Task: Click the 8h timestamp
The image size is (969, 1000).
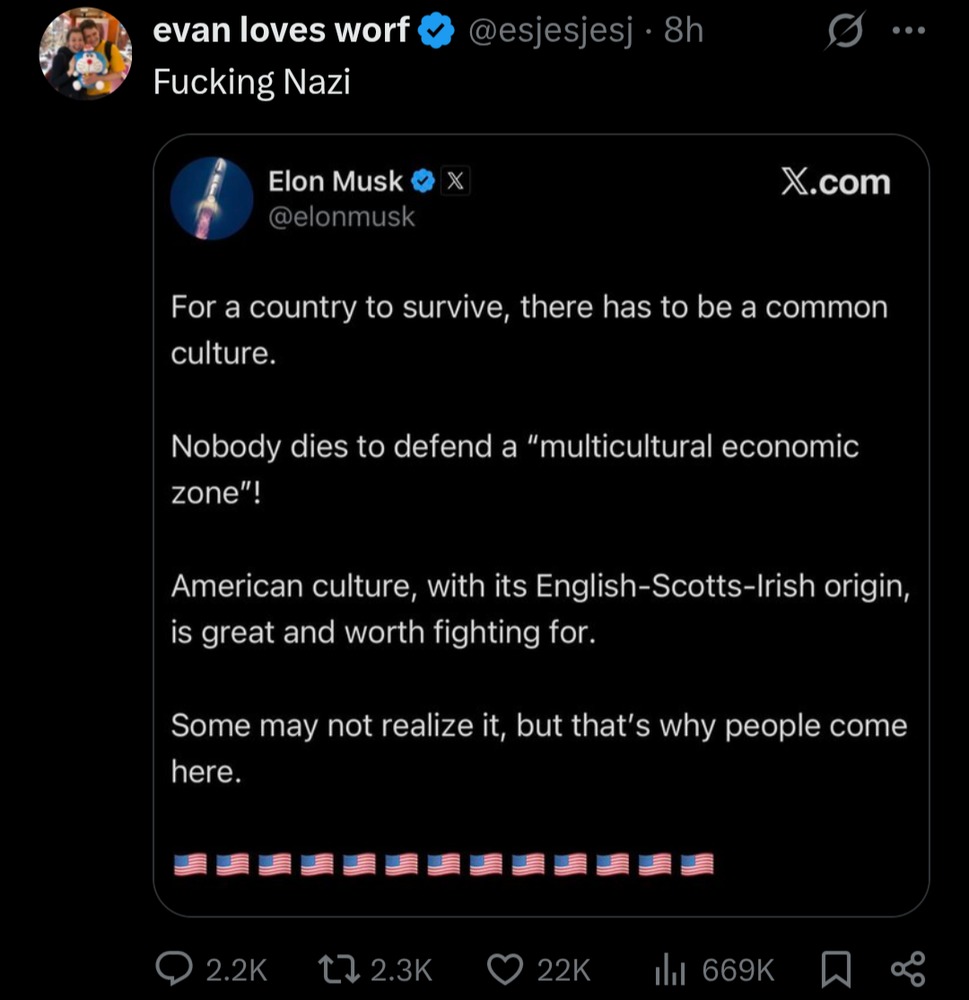Action: point(684,31)
